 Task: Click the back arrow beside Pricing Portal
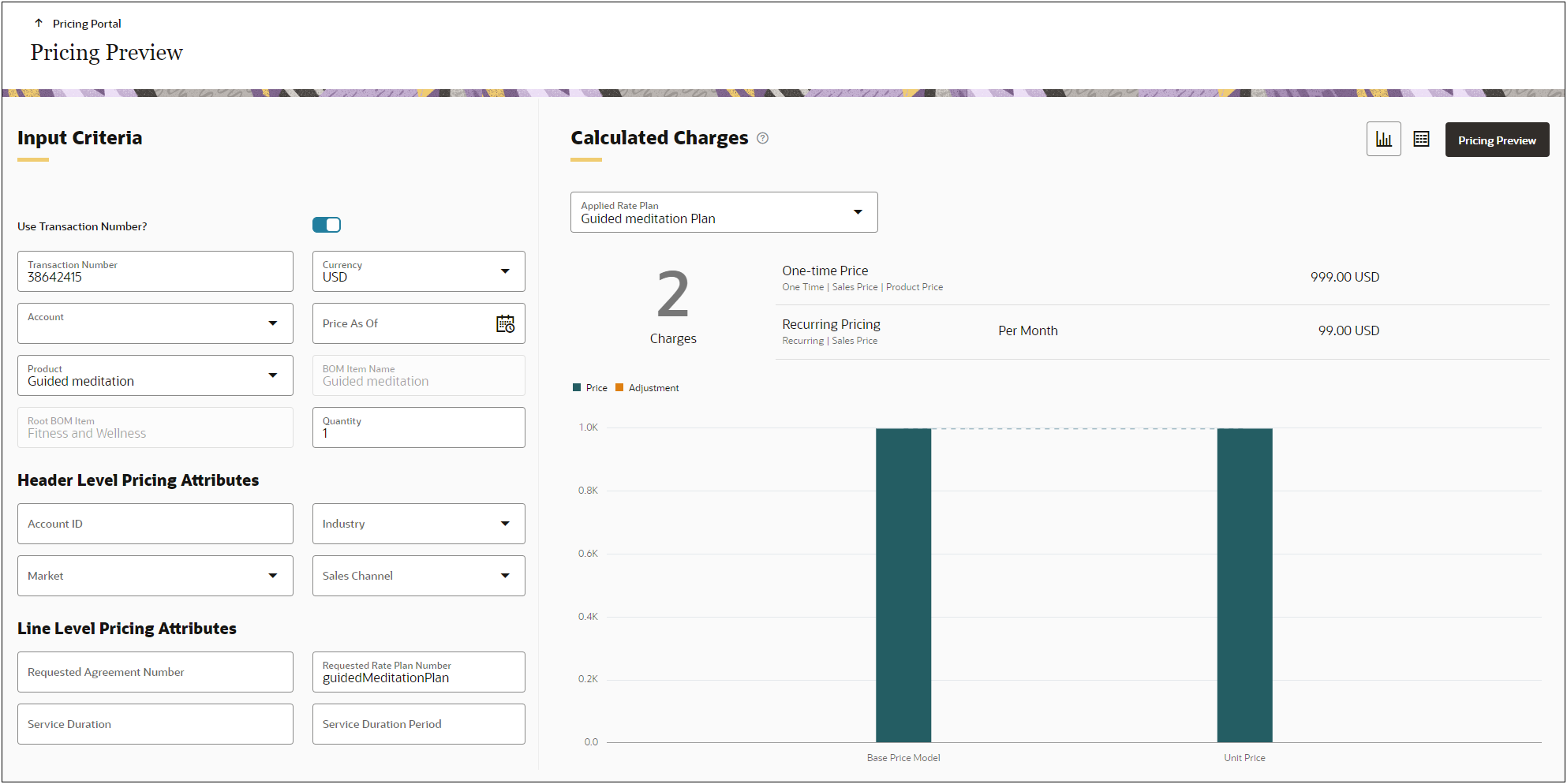tap(39, 24)
